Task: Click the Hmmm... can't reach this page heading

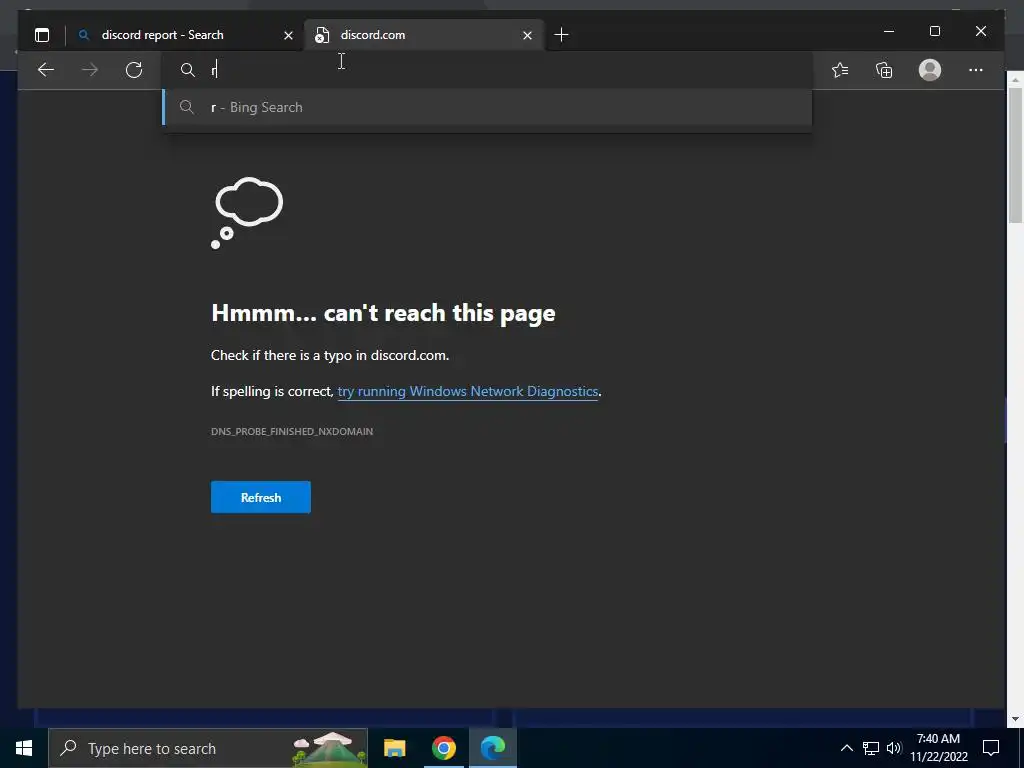Action: [383, 313]
